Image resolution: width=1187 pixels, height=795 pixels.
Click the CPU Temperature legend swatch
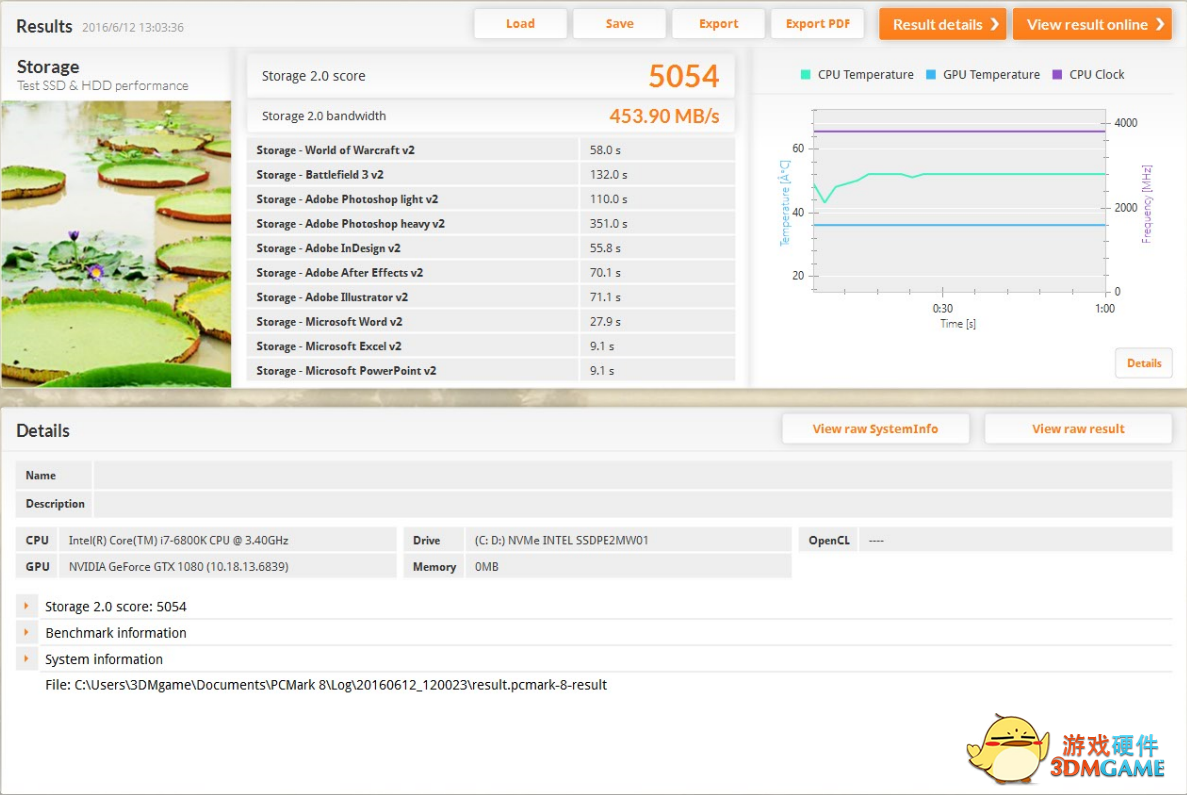tap(805, 74)
